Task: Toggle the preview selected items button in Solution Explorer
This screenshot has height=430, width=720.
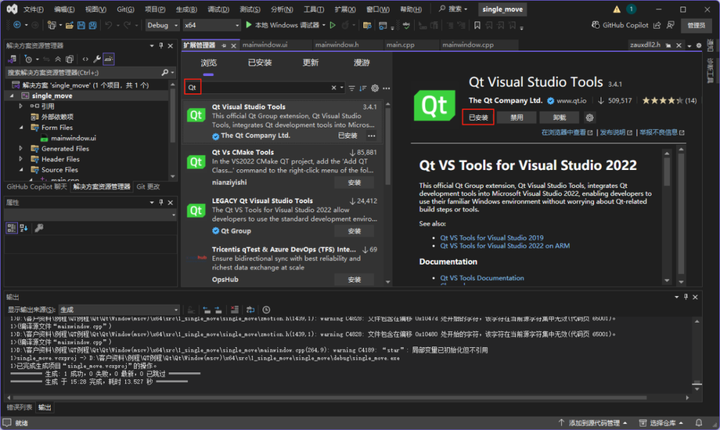Action: [x=109, y=59]
